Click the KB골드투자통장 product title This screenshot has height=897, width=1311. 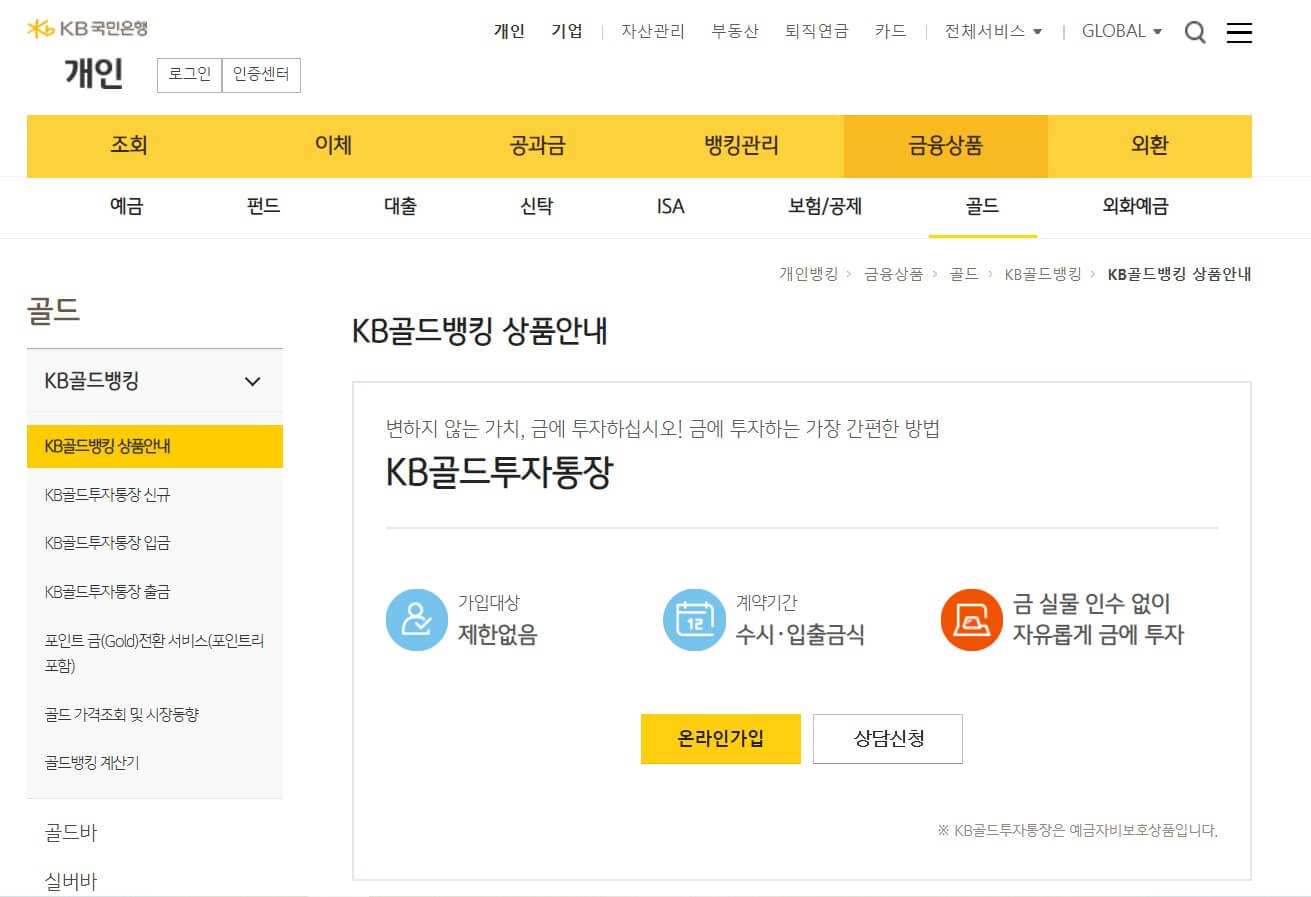point(499,474)
